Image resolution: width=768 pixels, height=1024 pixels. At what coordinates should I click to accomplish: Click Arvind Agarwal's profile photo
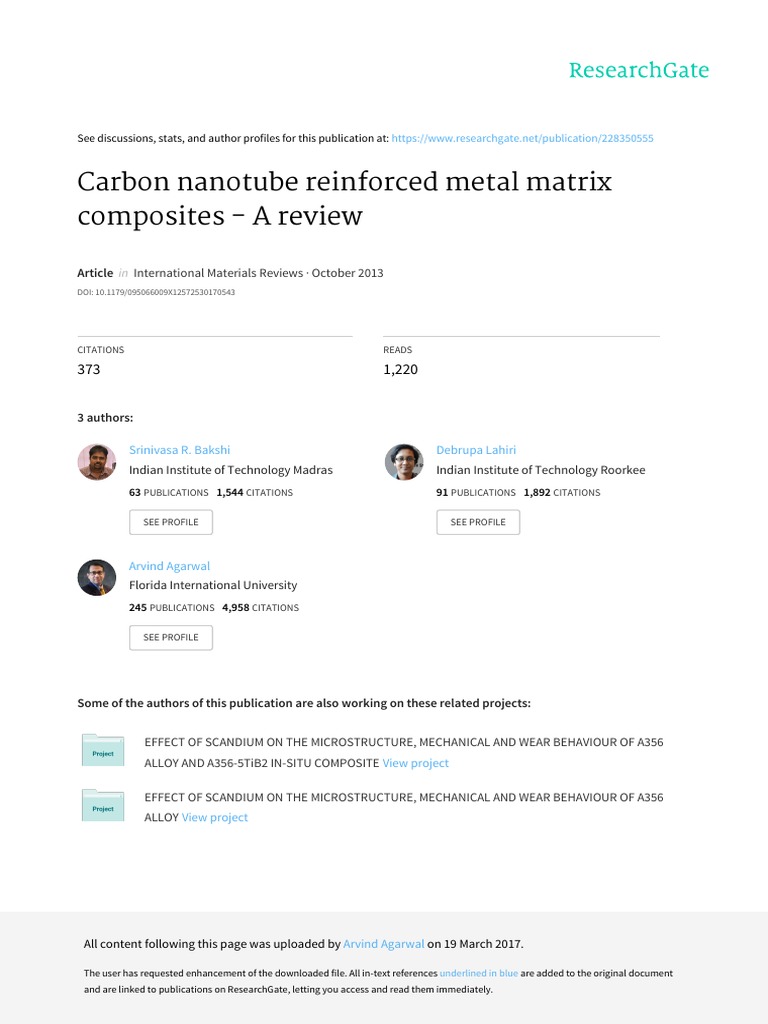(x=97, y=577)
